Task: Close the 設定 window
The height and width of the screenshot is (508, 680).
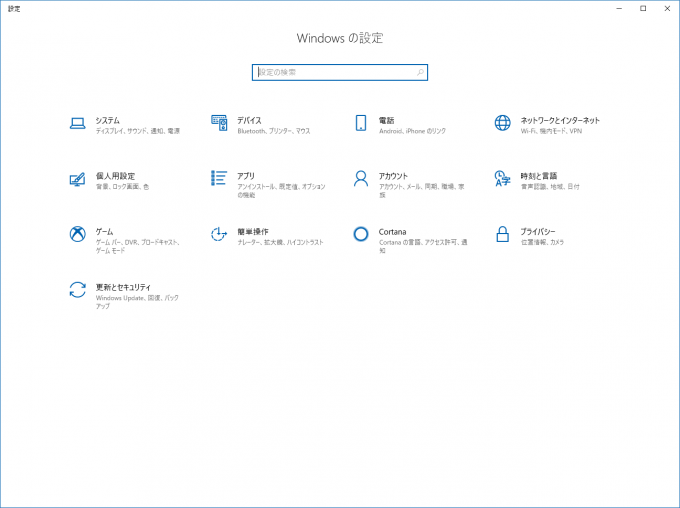Action: pos(667,9)
